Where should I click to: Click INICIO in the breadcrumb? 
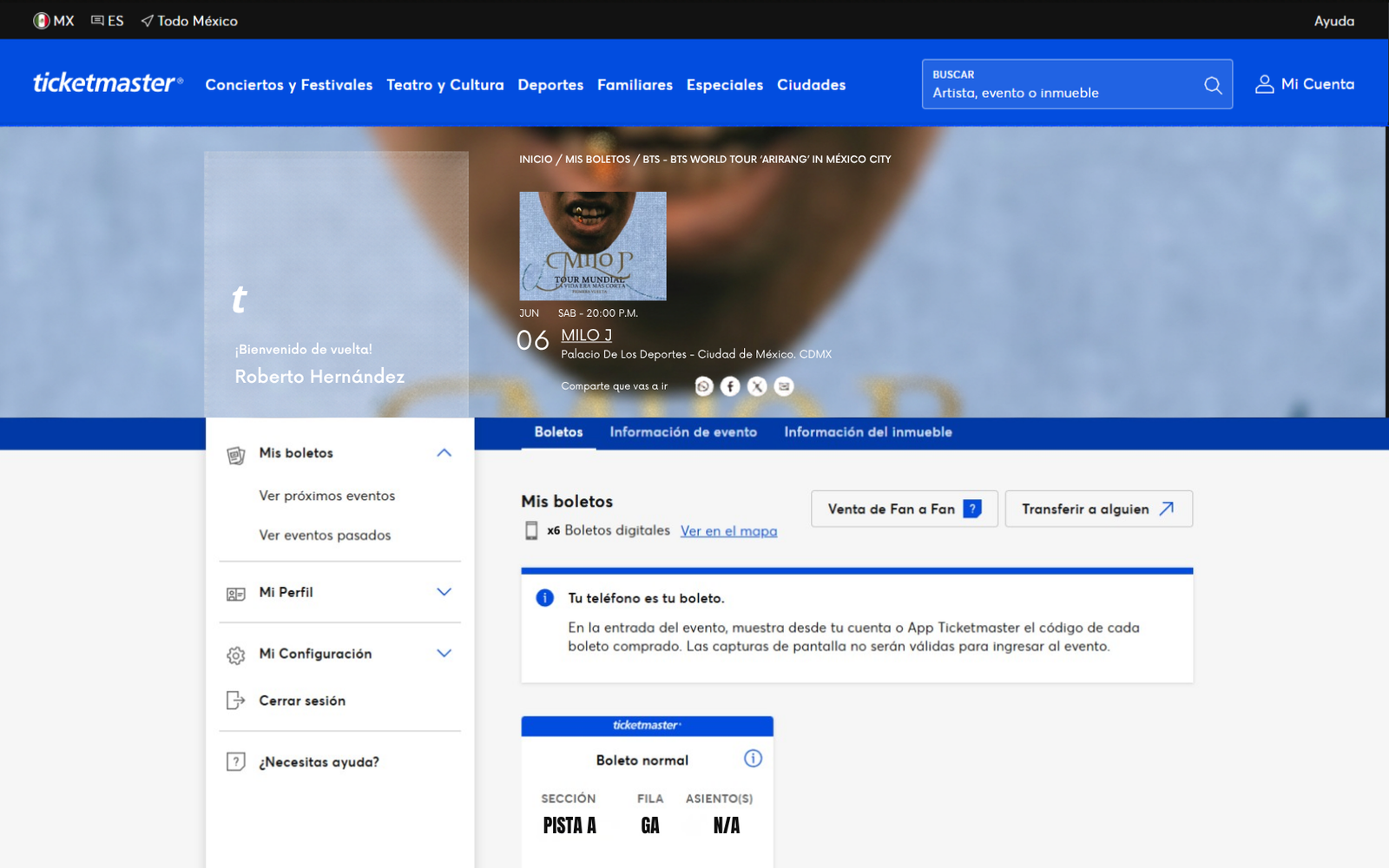click(x=536, y=160)
